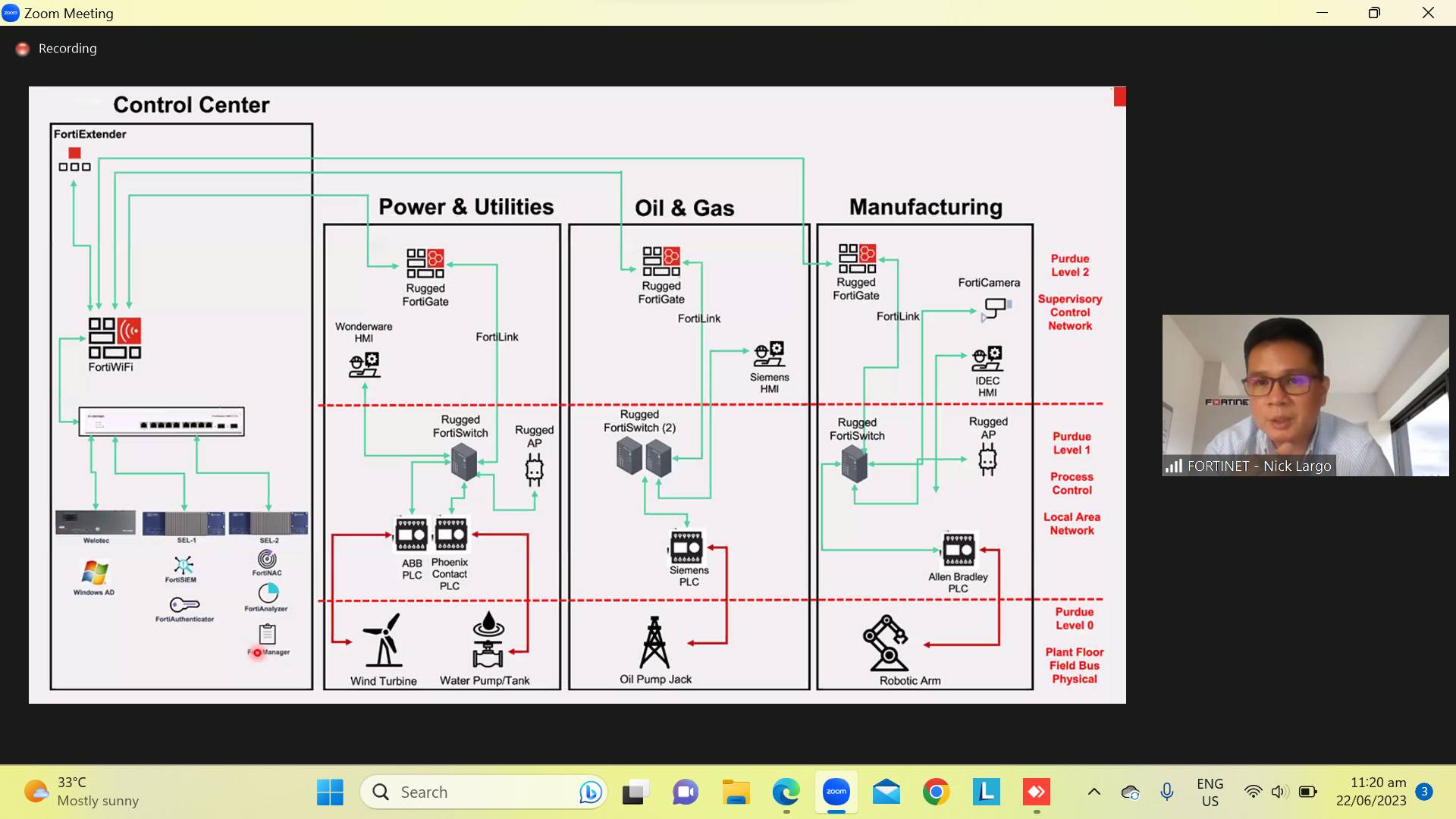Image resolution: width=1456 pixels, height=819 pixels.
Task: Click the 'Manufacturing' heading
Action: pyautogui.click(x=926, y=207)
